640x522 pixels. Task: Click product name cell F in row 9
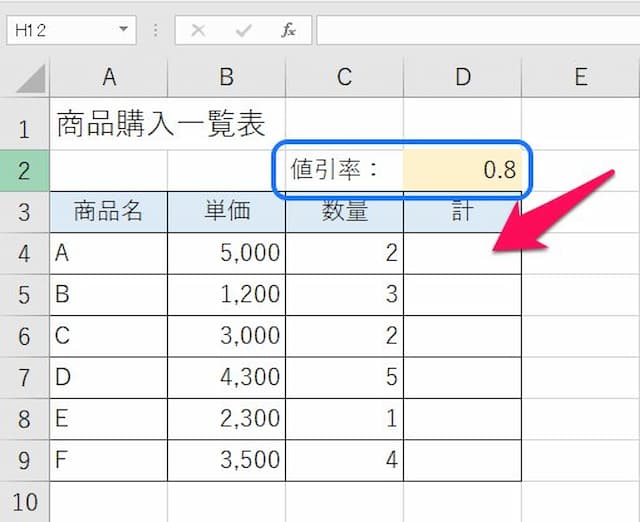click(x=109, y=460)
